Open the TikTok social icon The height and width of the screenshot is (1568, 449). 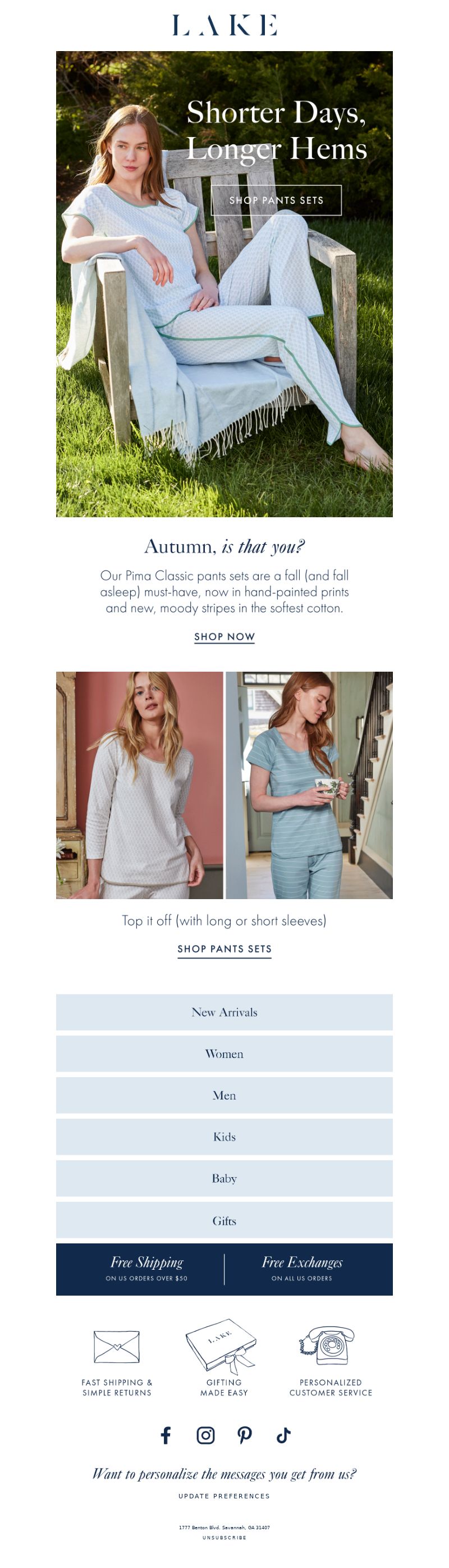coord(283,1435)
